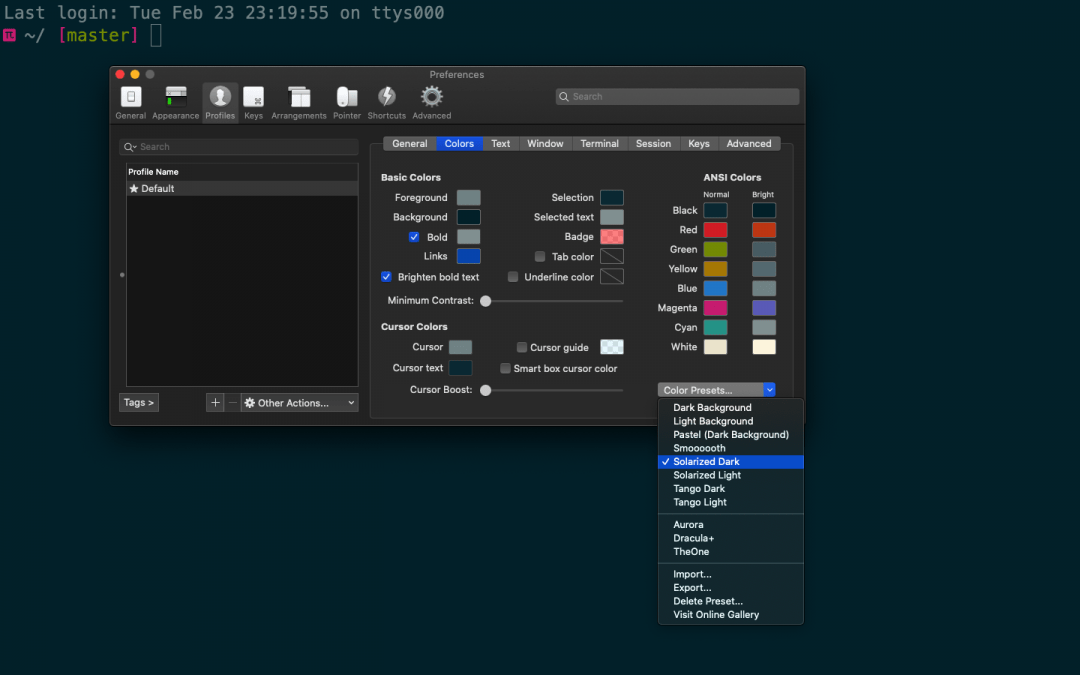
Task: Click Visit Online Gallery
Action: point(715,614)
